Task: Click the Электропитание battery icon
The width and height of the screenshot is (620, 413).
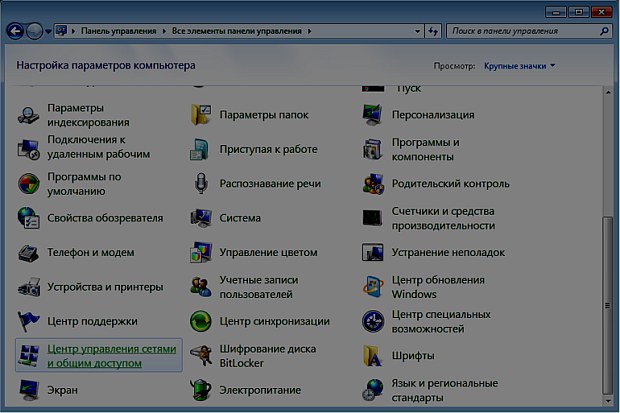Action: tap(201, 389)
